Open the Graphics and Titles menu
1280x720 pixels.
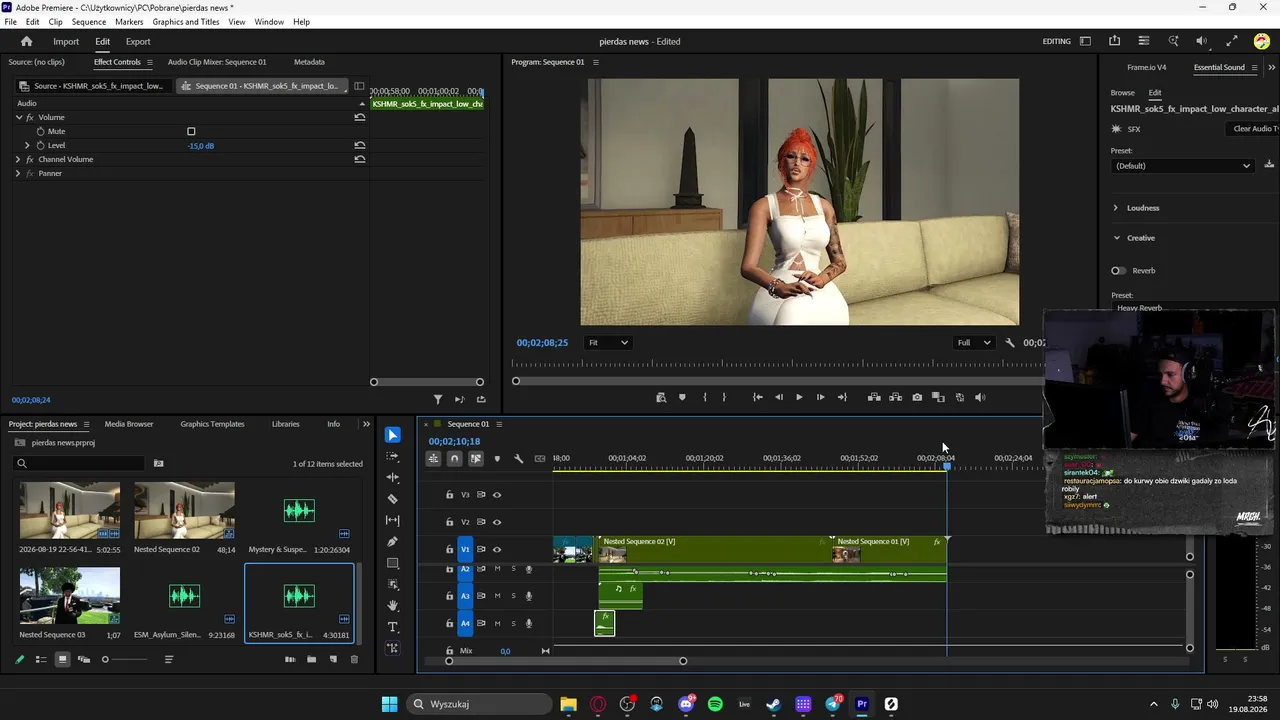coord(186,22)
